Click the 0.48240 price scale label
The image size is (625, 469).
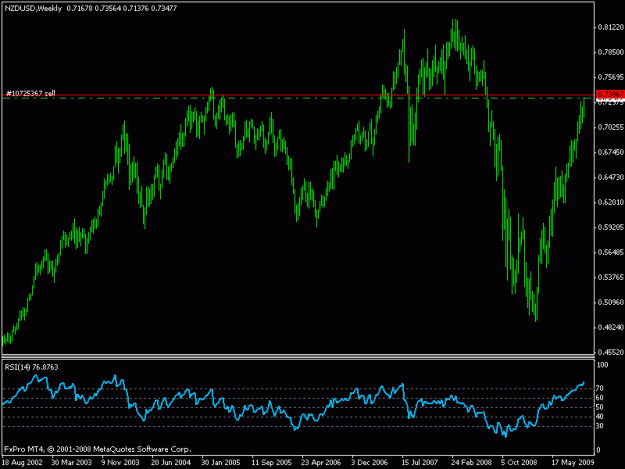tap(611, 328)
